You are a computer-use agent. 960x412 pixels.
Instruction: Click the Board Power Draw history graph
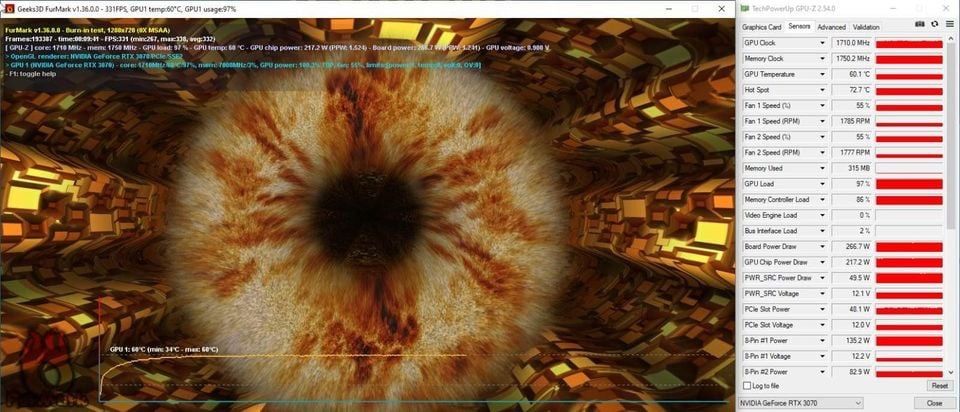coord(909,246)
